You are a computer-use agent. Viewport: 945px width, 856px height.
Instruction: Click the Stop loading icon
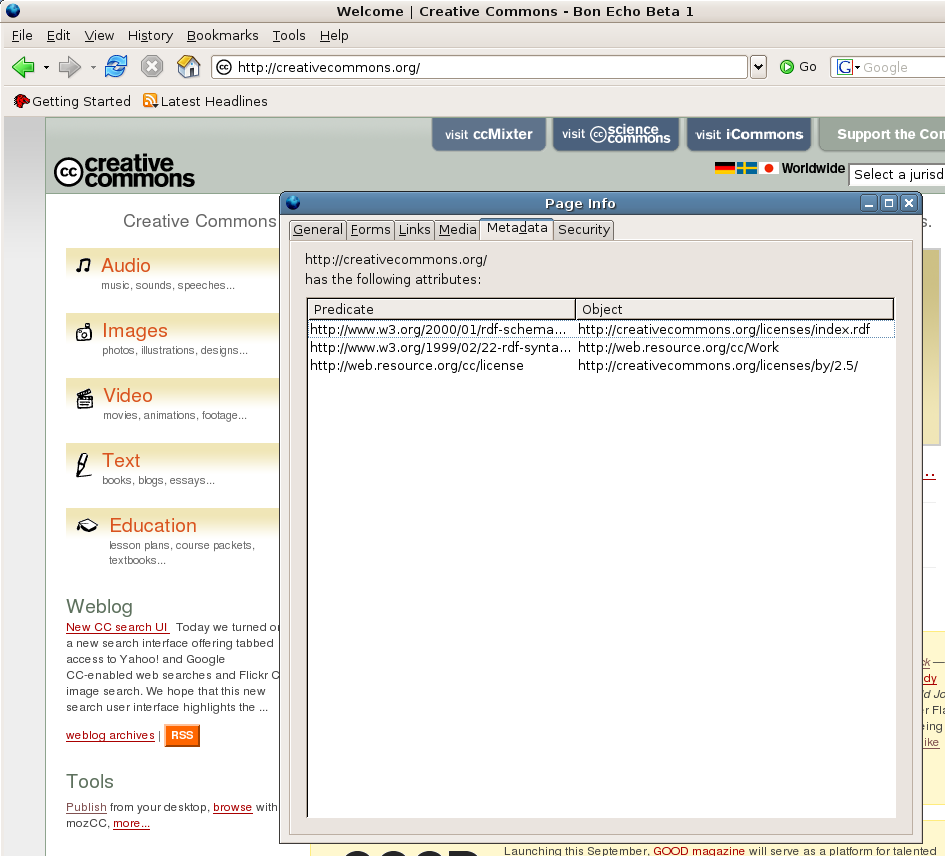(x=152, y=66)
